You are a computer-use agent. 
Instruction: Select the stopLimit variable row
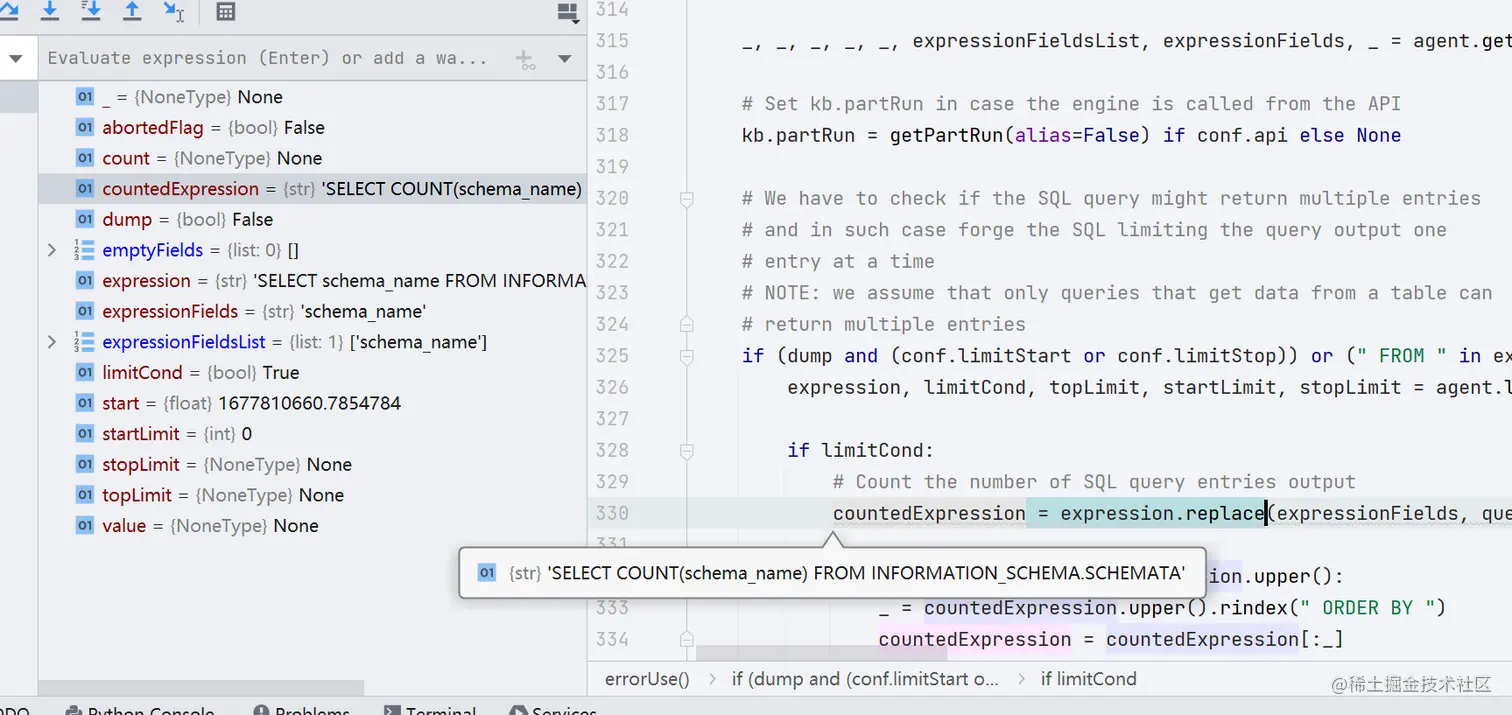(x=312, y=464)
